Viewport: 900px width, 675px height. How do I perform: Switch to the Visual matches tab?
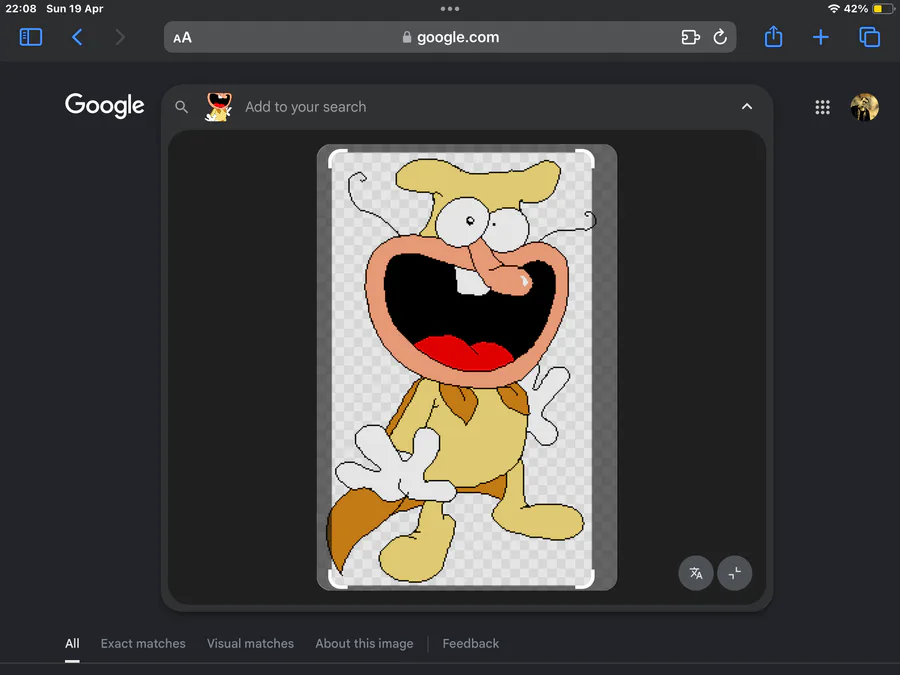point(250,643)
